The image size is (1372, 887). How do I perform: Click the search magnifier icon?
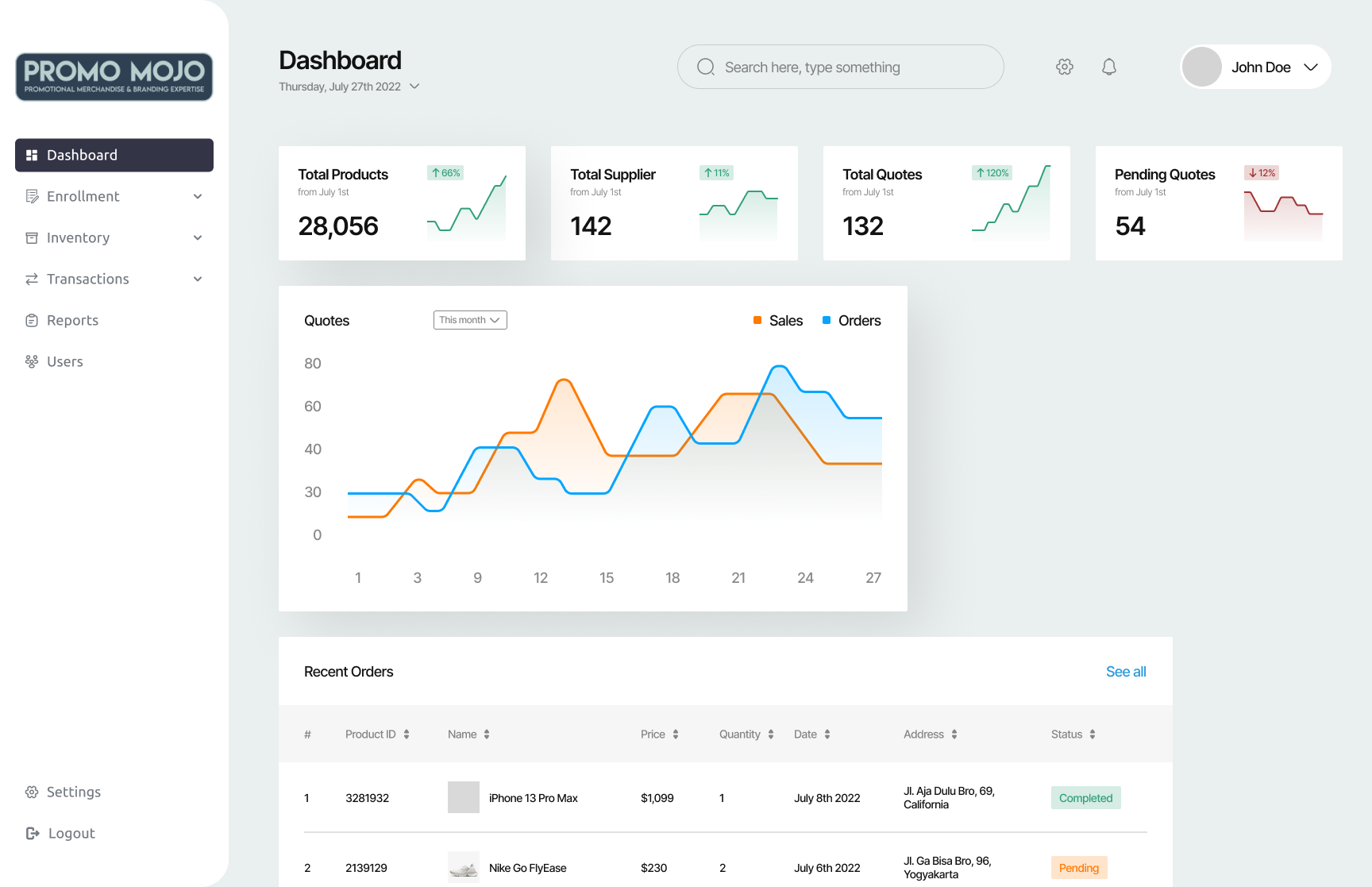coord(706,67)
